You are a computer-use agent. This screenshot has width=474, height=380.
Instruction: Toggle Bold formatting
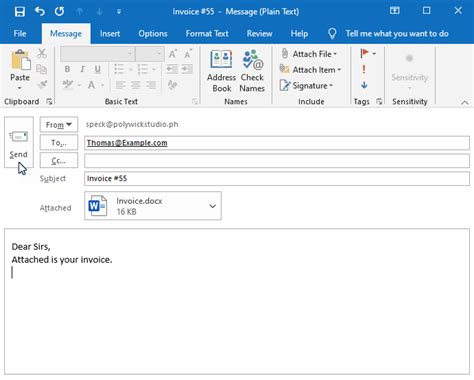67,69
